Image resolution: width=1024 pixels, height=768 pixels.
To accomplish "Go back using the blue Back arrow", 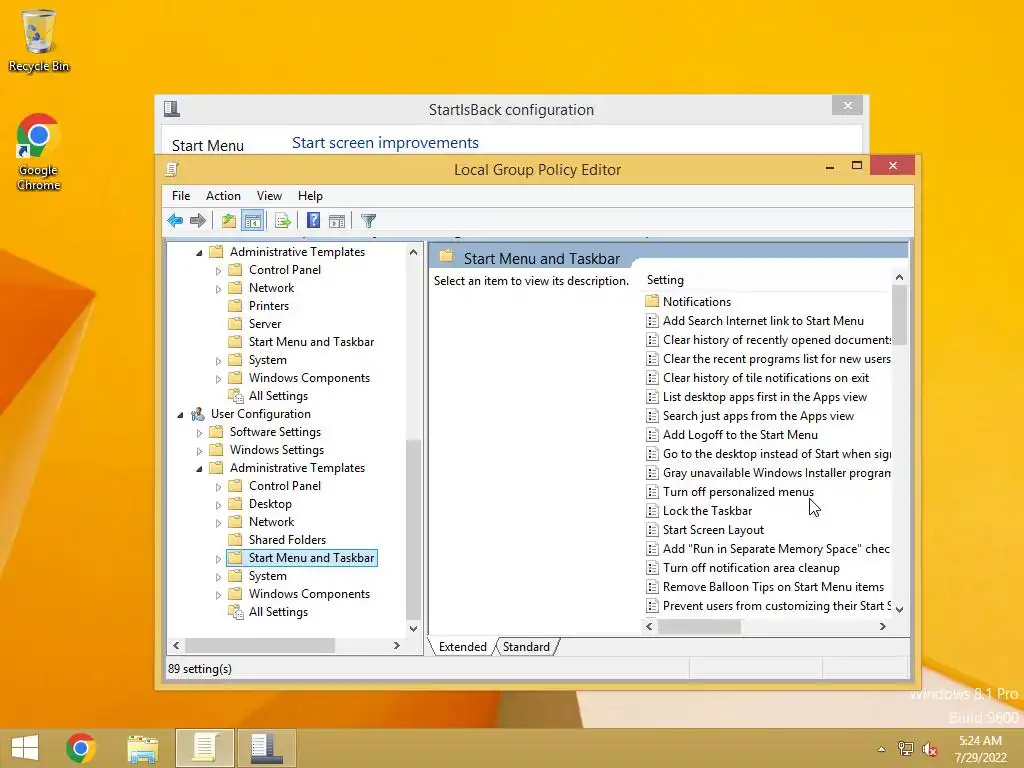I will (175, 221).
